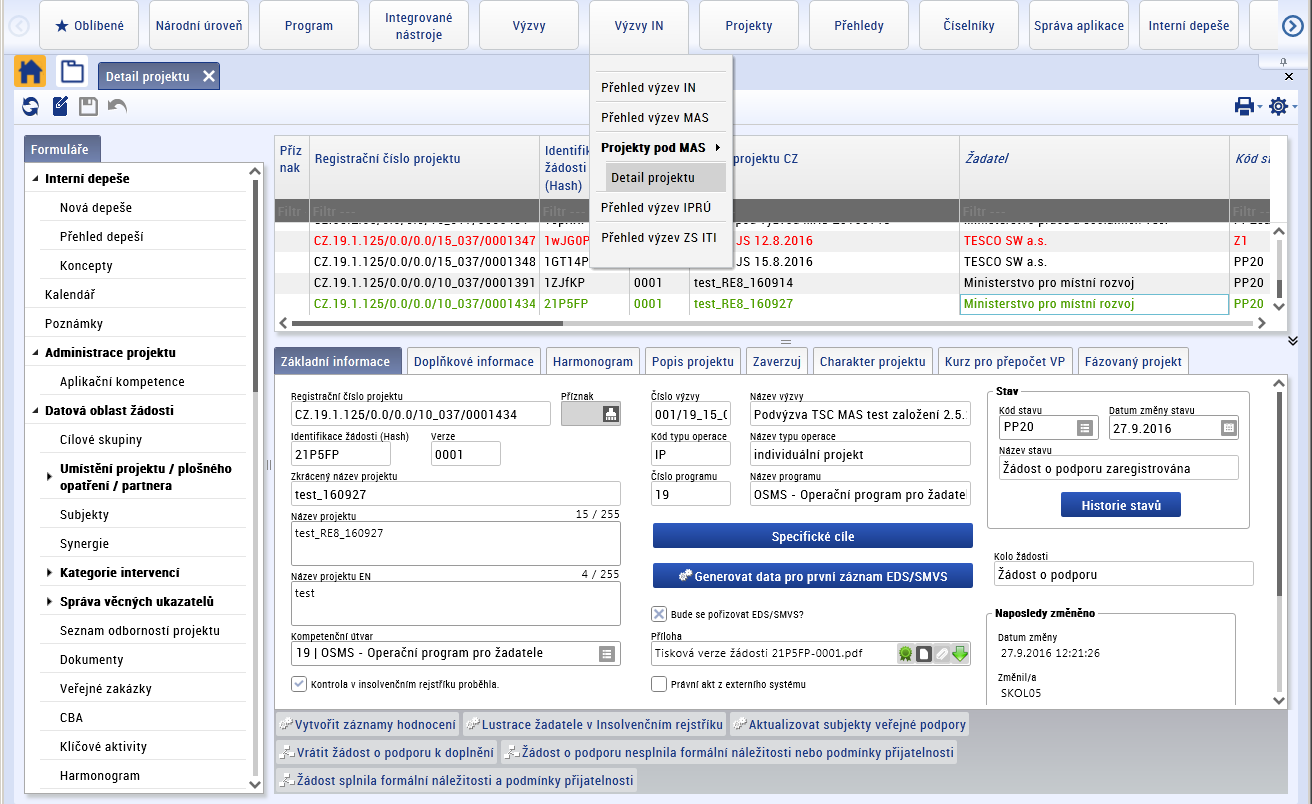
Task: Open the Charakter projektu tab
Action: click(x=873, y=361)
